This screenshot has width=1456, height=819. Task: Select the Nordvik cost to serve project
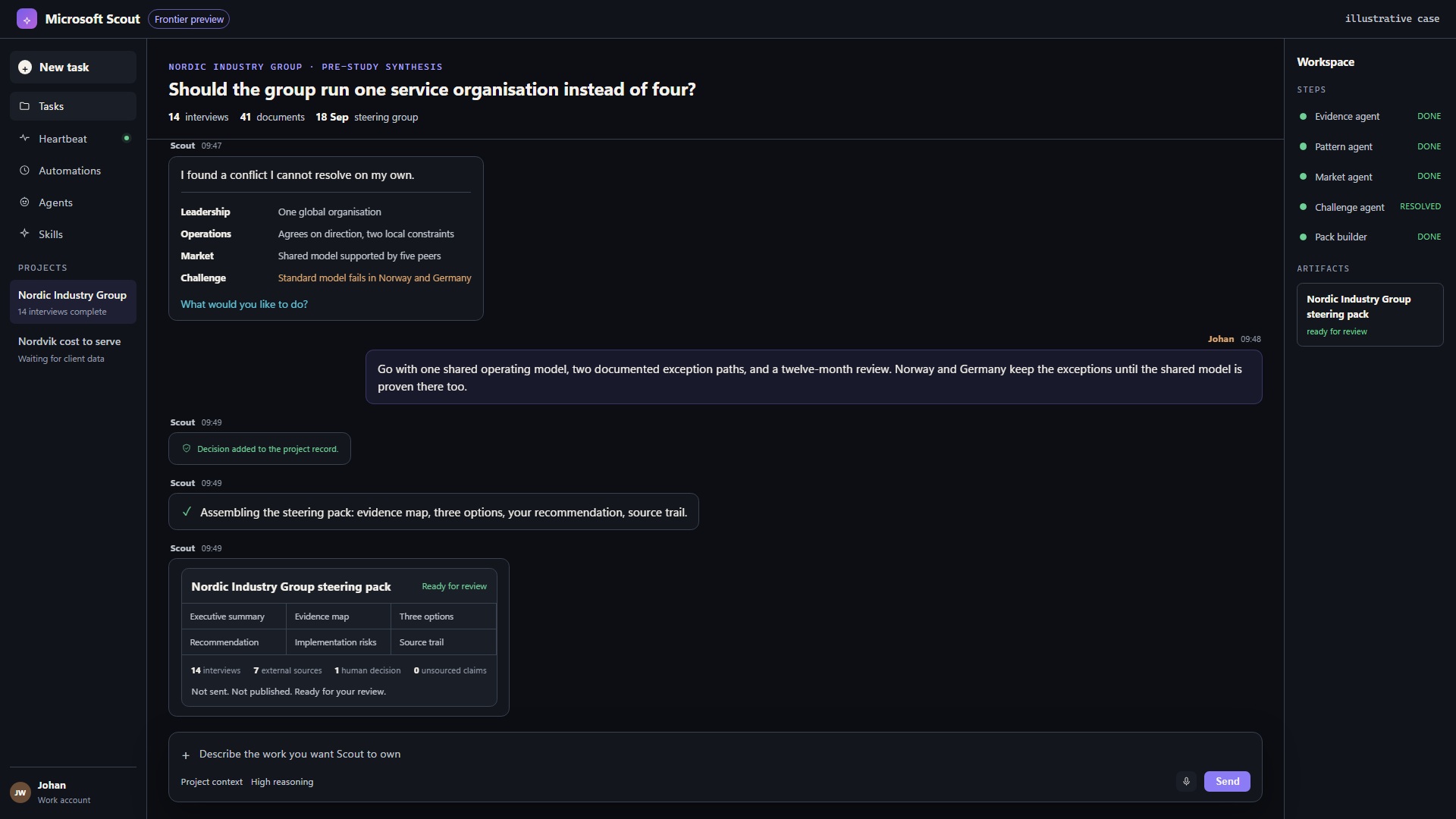[x=73, y=349]
